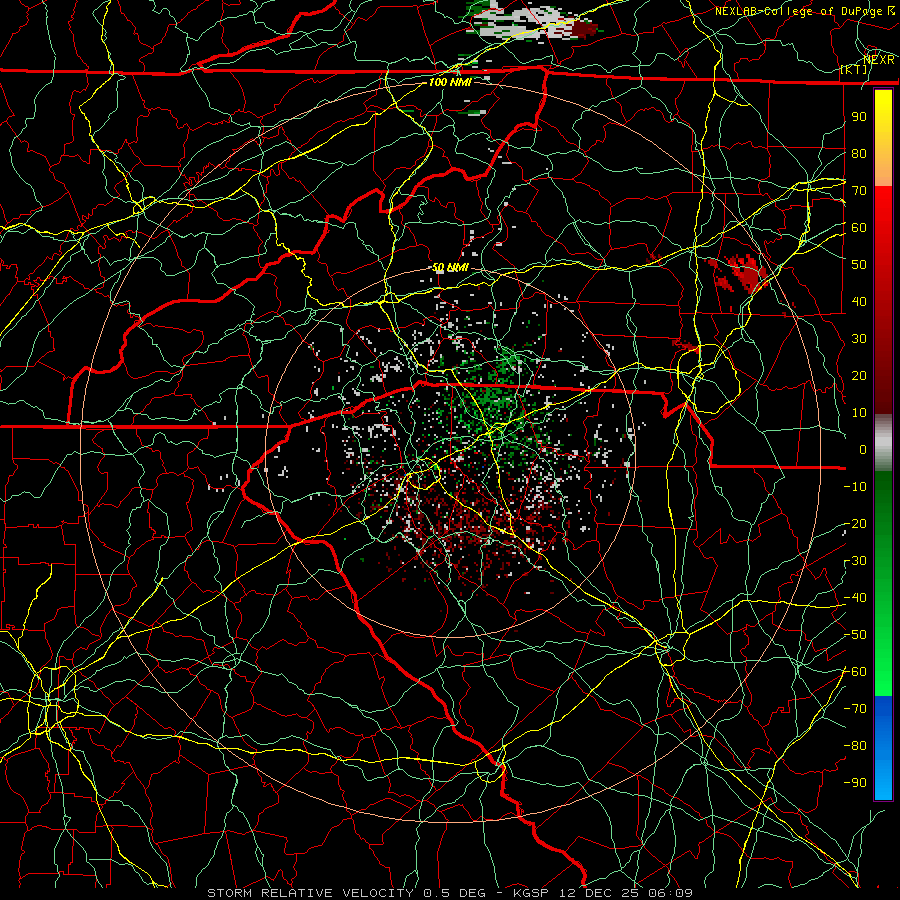
Task: Select the -40 value on velocity scale
Action: click(855, 598)
